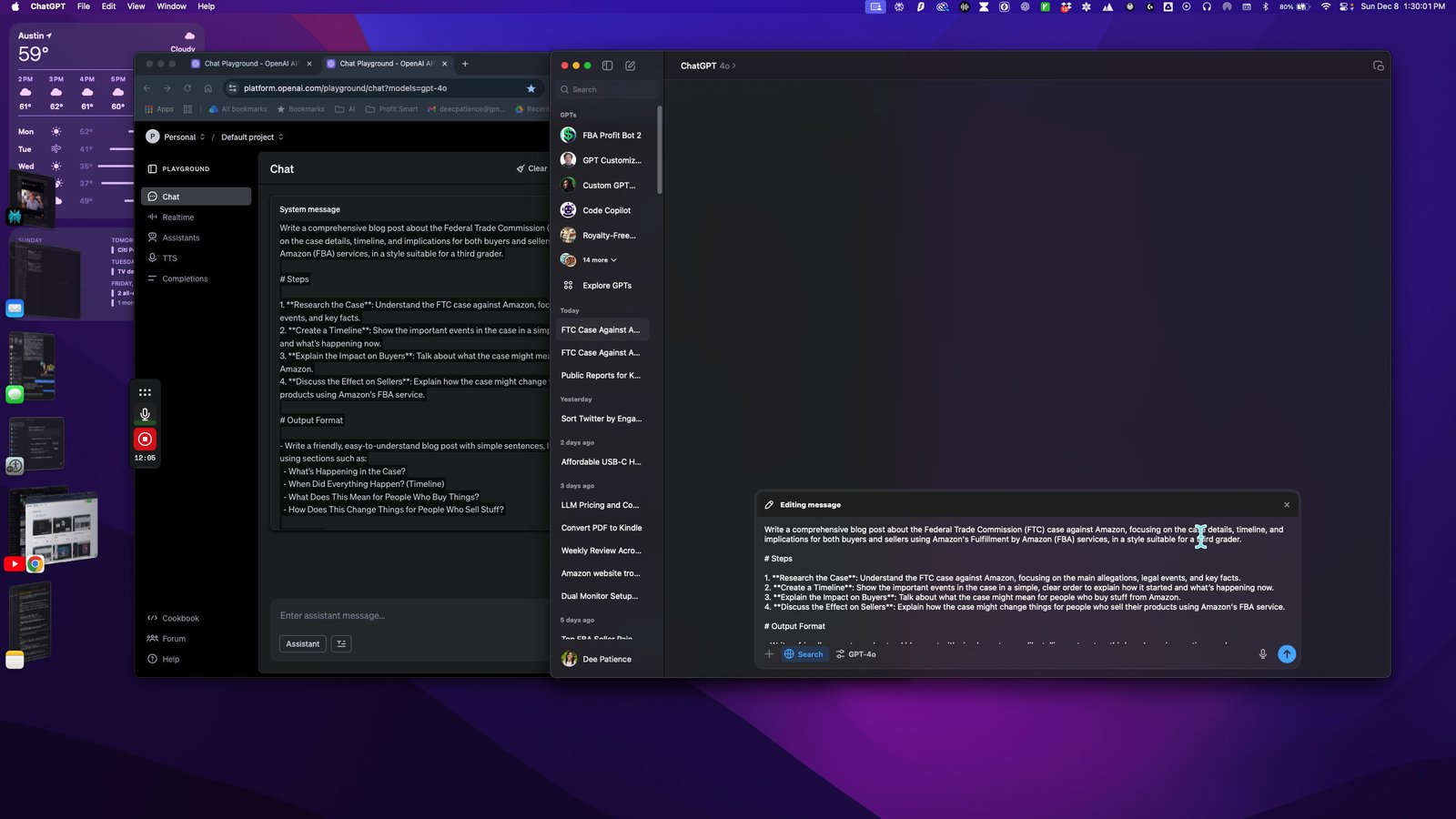Open Help in Playground sidebar

click(x=164, y=660)
